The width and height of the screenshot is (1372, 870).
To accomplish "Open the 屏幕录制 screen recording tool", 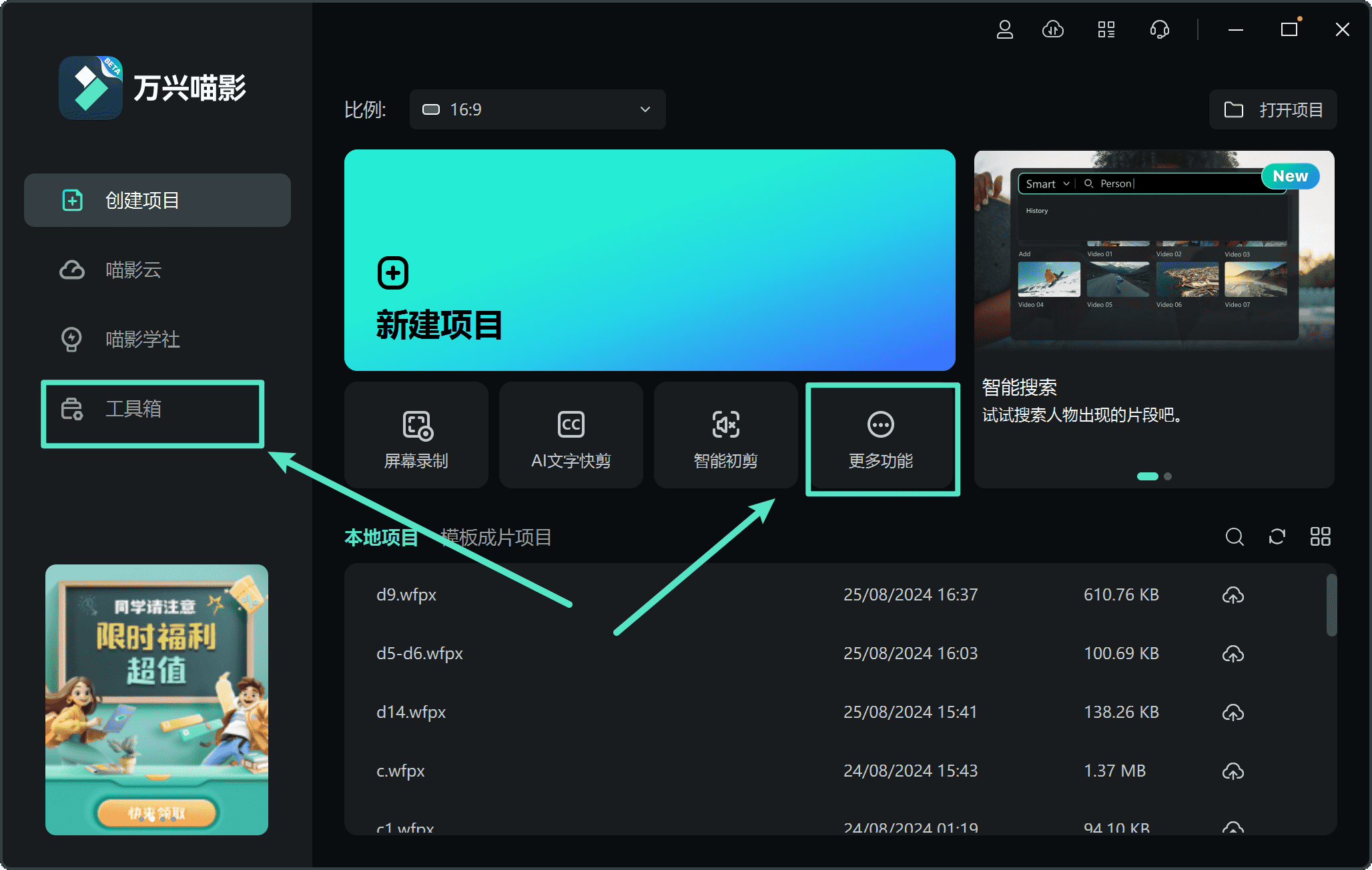I will pos(415,434).
